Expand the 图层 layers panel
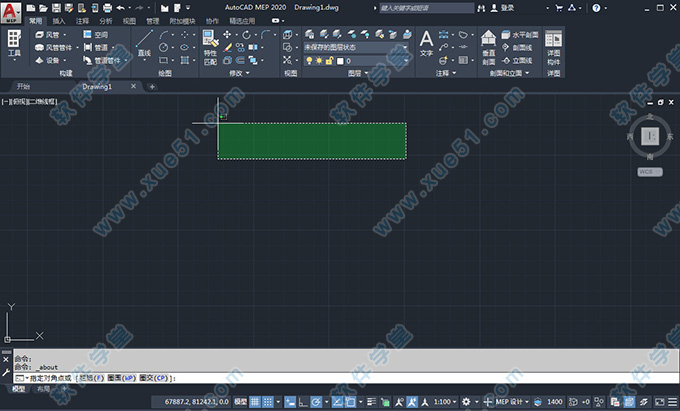This screenshot has height=411, width=680. [358, 73]
